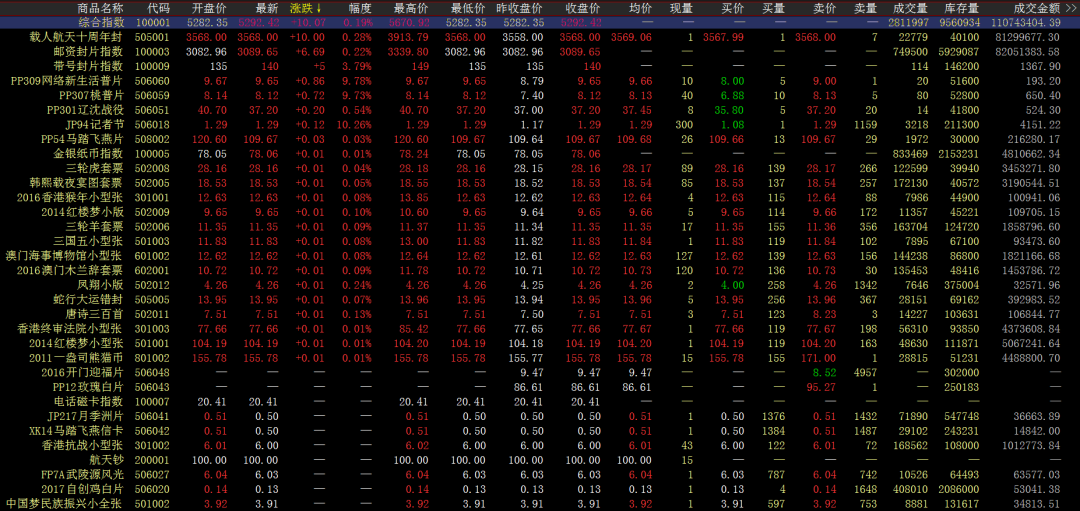The width and height of the screenshot is (1080, 511).
Task: Select the 带号封片指数 row
Action: (x=540, y=66)
